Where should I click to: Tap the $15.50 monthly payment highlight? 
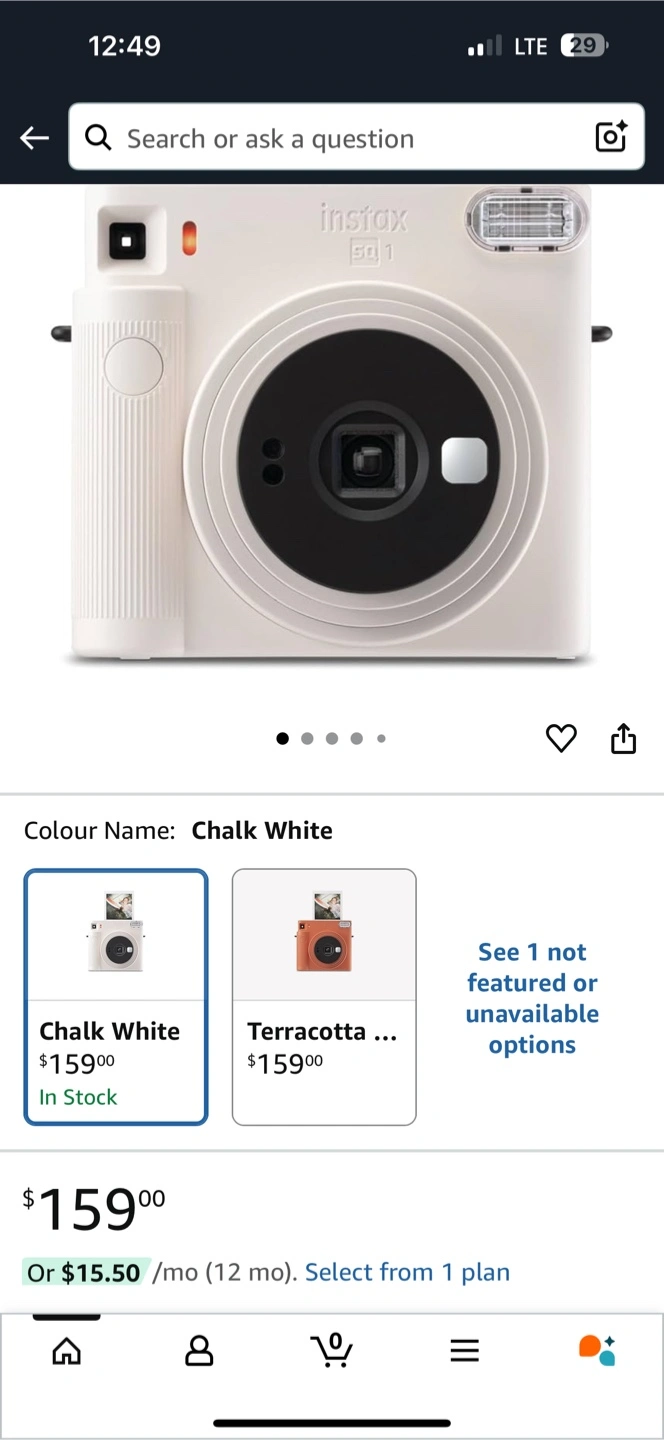pos(84,1272)
